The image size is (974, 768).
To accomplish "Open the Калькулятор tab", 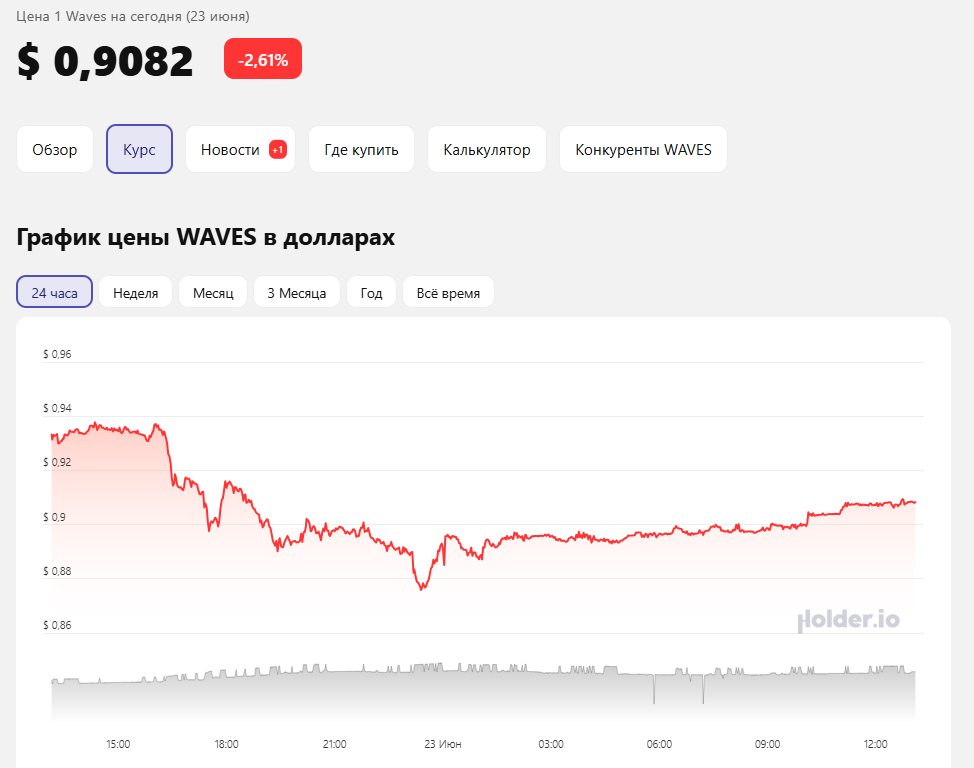I will pyautogui.click(x=487, y=150).
